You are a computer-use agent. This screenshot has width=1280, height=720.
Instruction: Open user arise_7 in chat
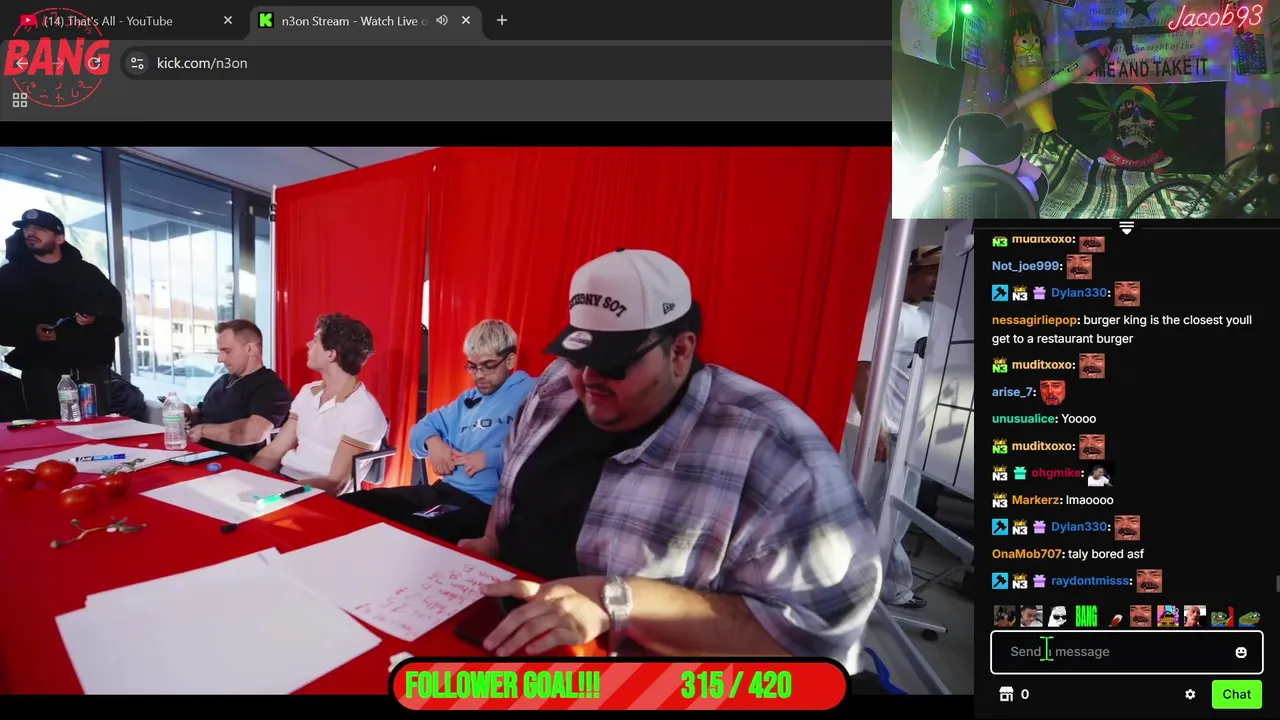[1013, 392]
